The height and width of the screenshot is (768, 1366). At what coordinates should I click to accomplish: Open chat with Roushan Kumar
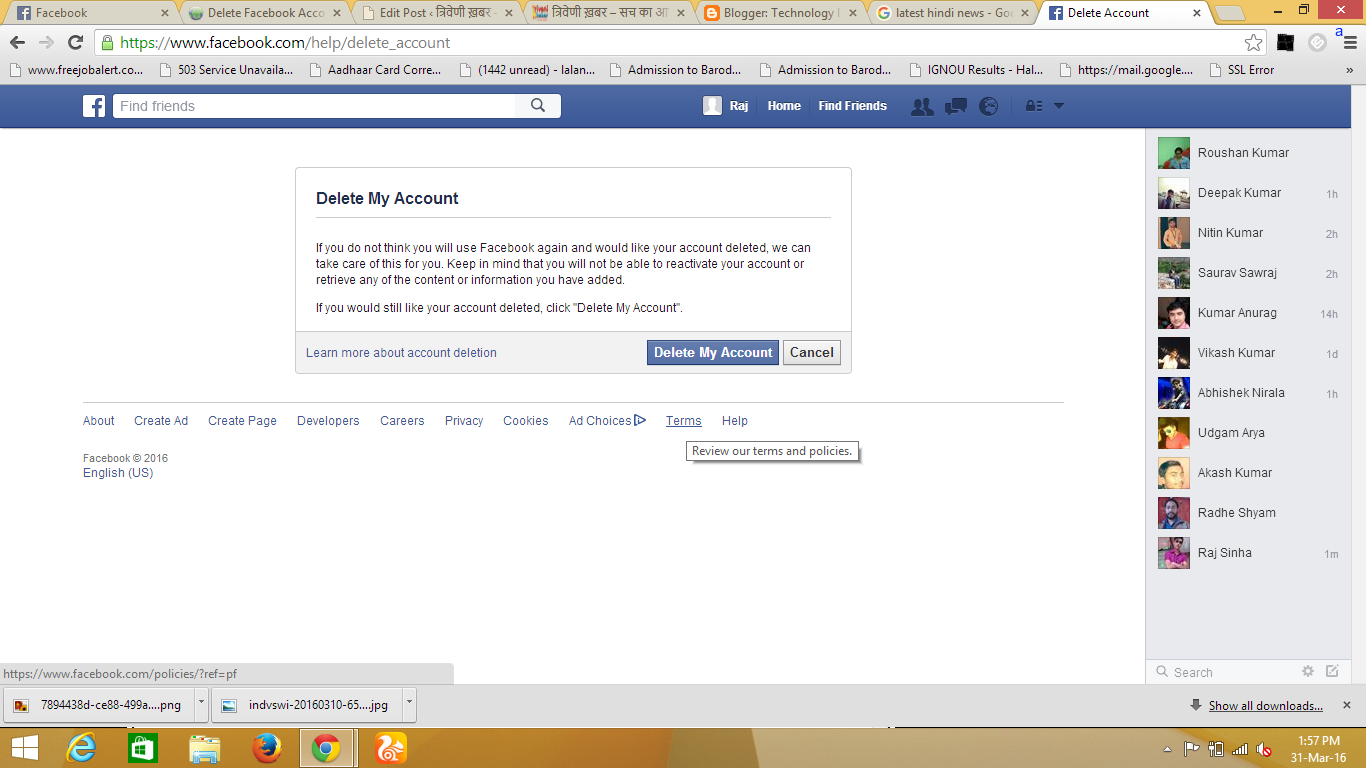[1248, 153]
